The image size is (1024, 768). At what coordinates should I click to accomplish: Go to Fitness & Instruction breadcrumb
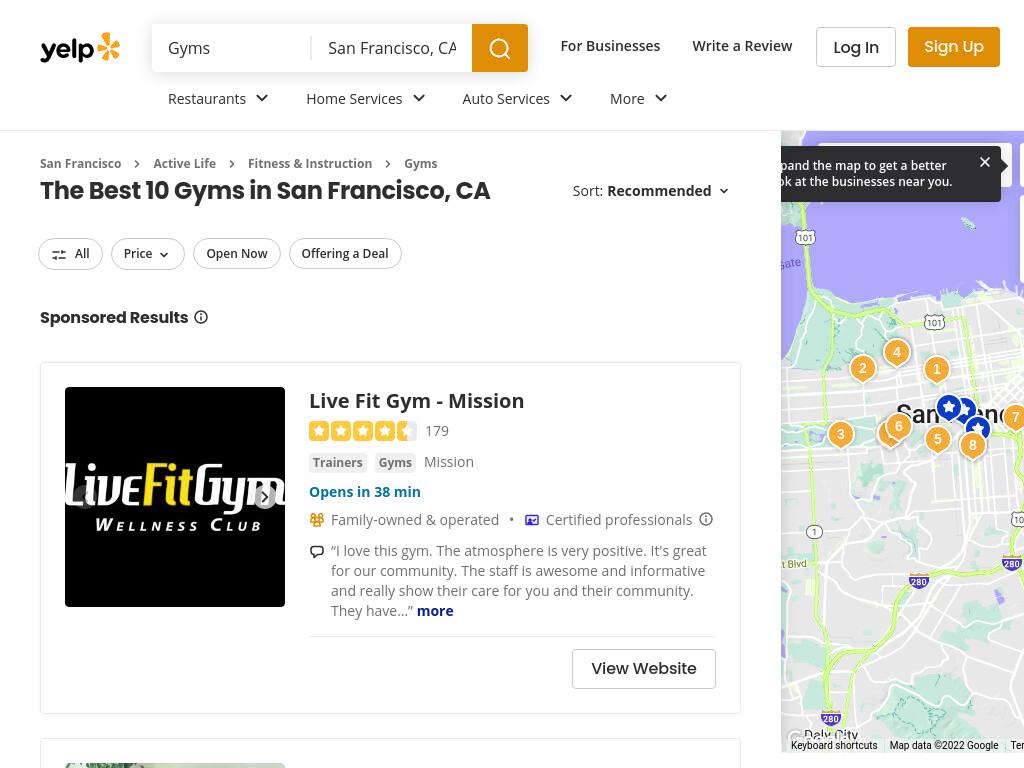click(x=310, y=163)
